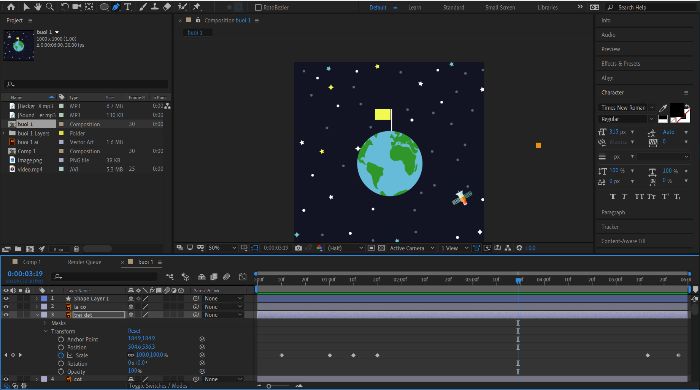Switch to the Learn workspace

415,7
